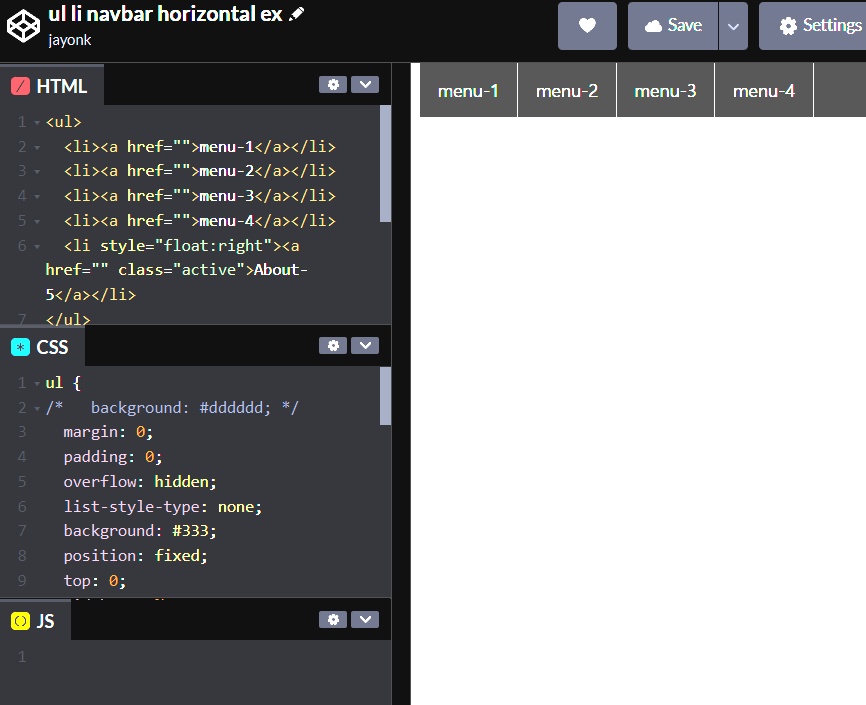Open the menu-3 link in the preview
The width and height of the screenshot is (866, 705).
[x=664, y=89]
